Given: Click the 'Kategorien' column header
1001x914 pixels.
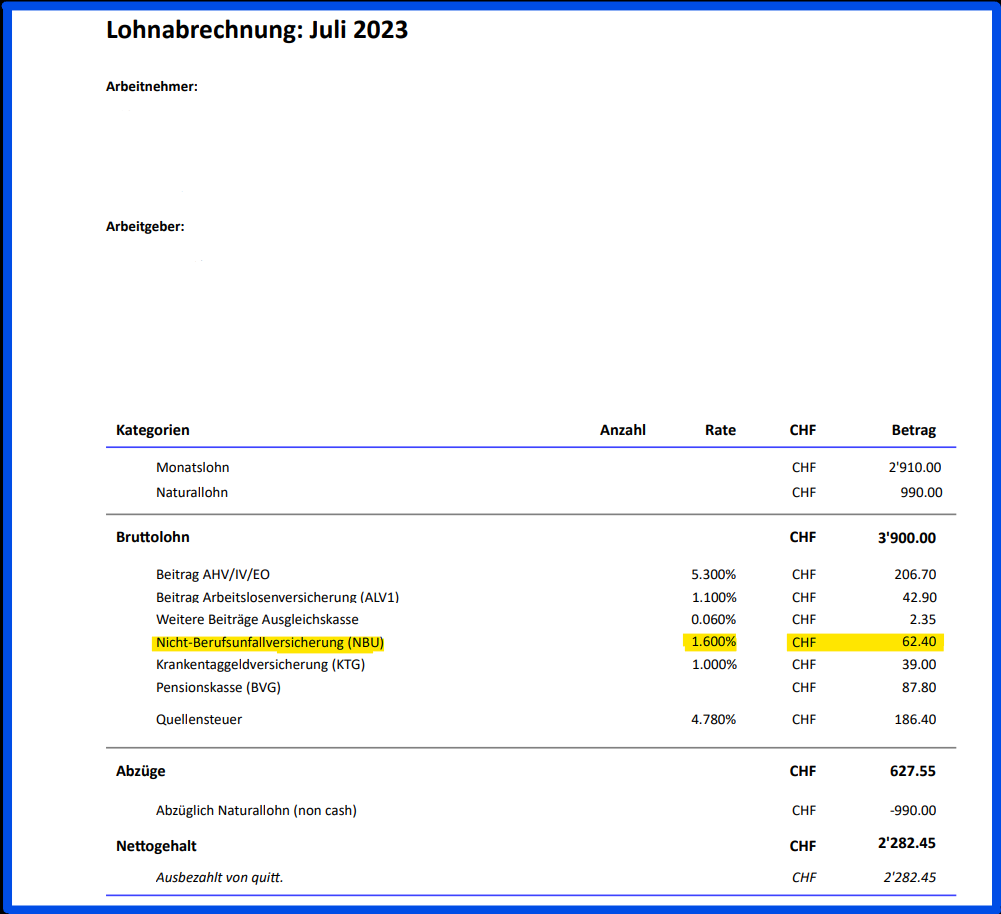Looking at the screenshot, I should click(152, 430).
